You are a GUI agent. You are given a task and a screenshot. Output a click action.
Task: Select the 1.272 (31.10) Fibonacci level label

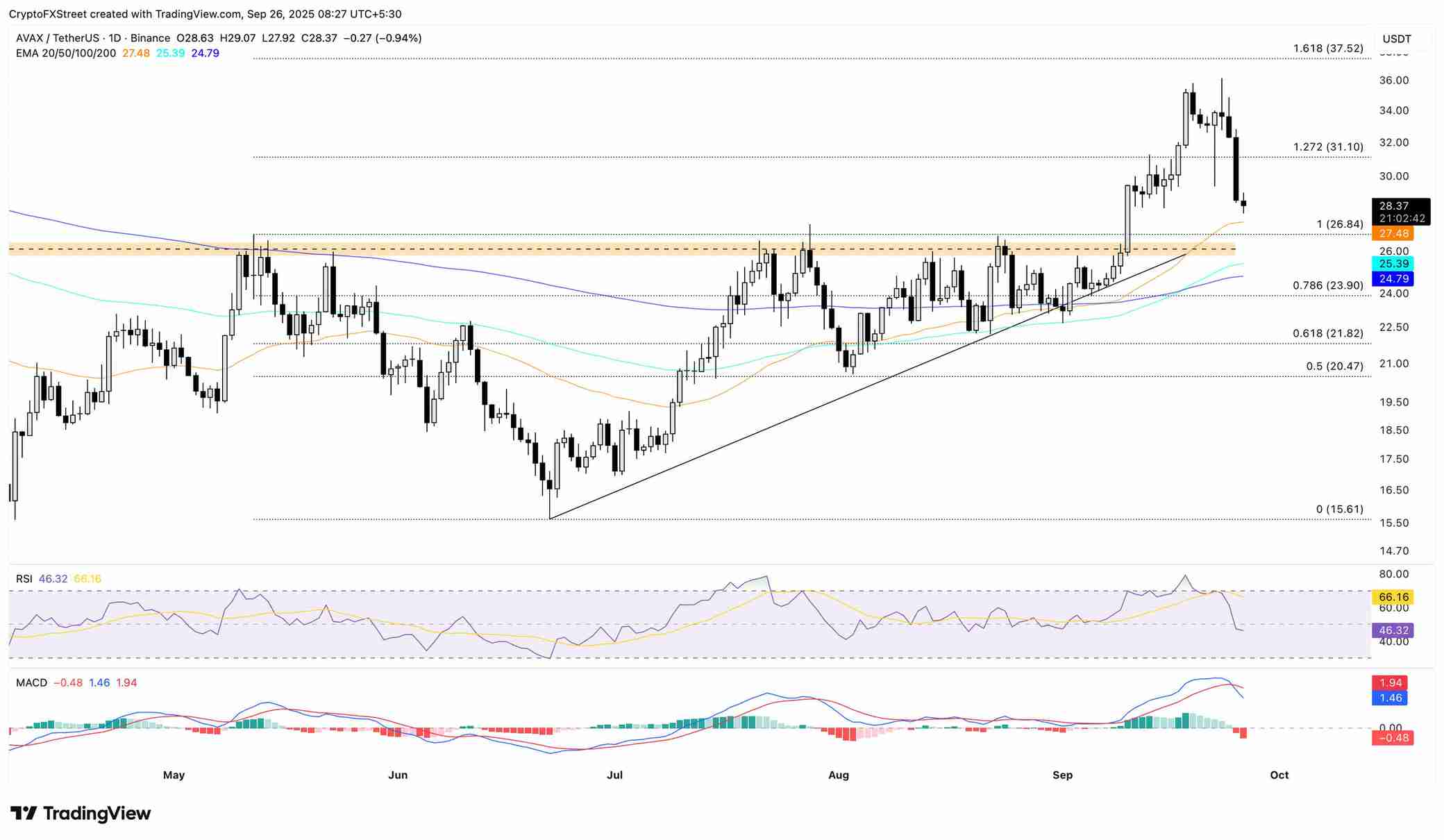coord(1327,147)
